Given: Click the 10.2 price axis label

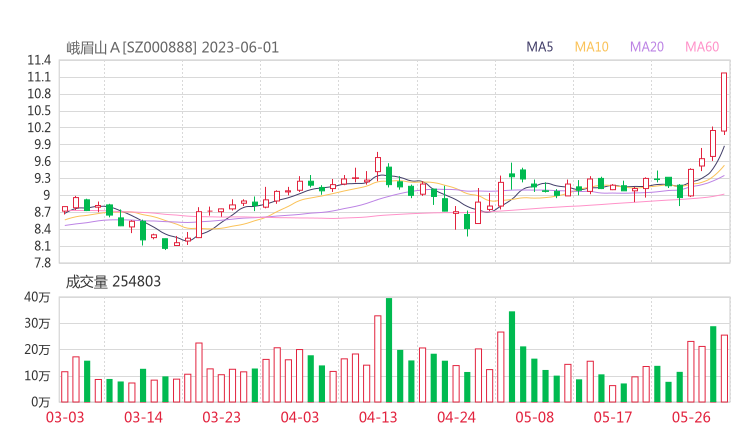Looking at the screenshot, I should pos(39,128).
